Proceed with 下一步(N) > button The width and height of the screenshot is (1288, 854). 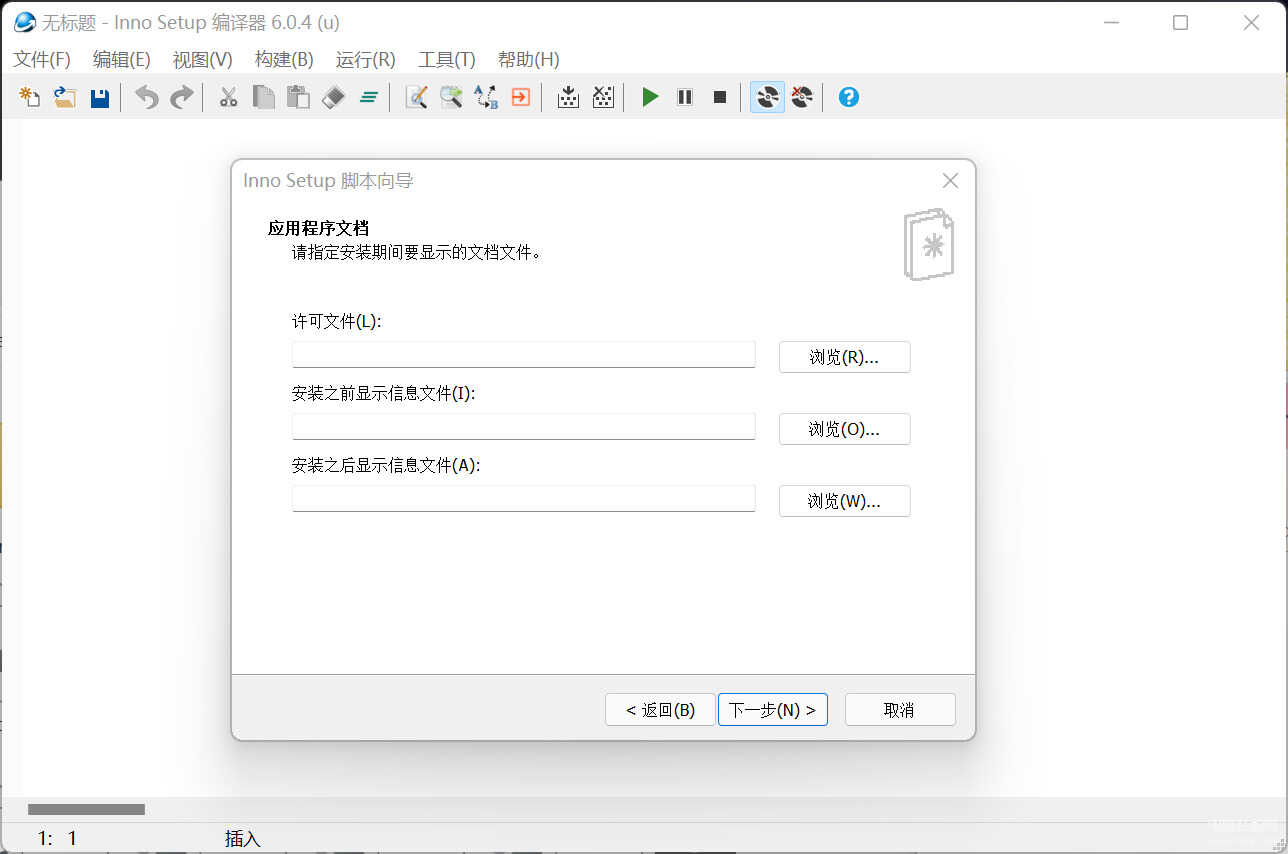[772, 710]
